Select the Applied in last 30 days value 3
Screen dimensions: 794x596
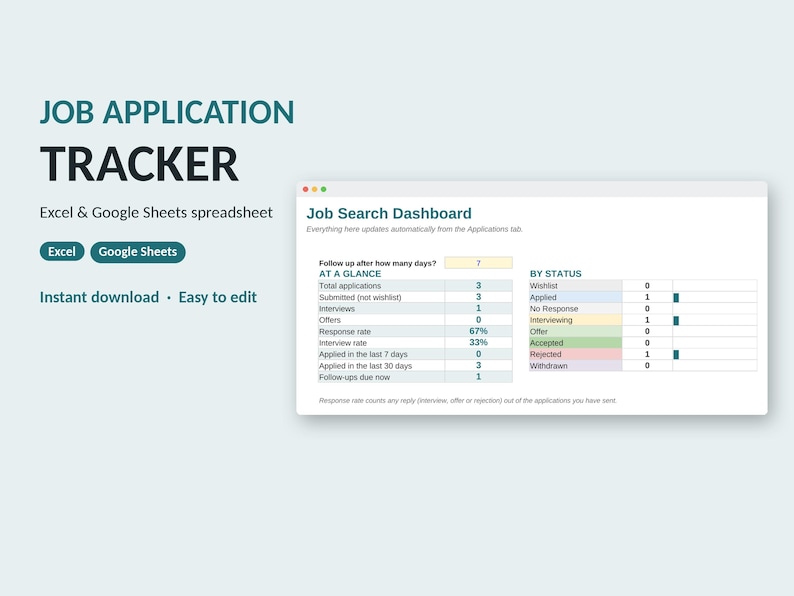click(x=479, y=365)
